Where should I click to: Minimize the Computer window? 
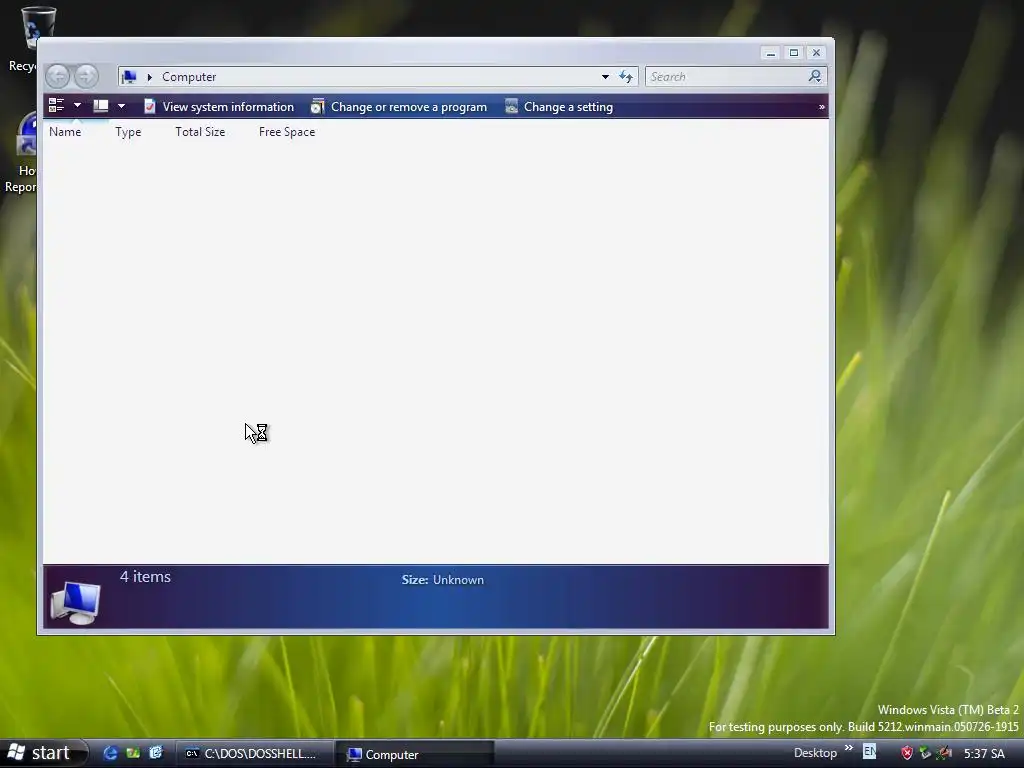[771, 53]
